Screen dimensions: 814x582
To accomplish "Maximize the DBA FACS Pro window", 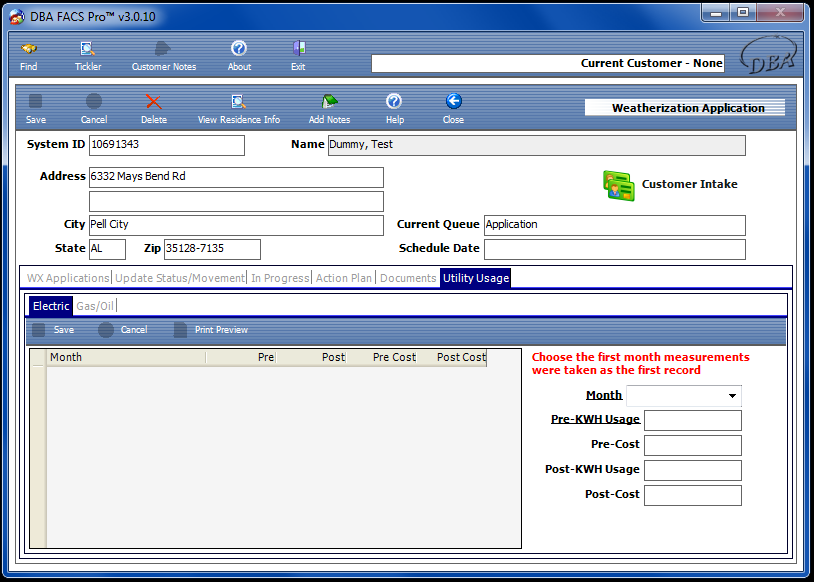I will point(743,12).
